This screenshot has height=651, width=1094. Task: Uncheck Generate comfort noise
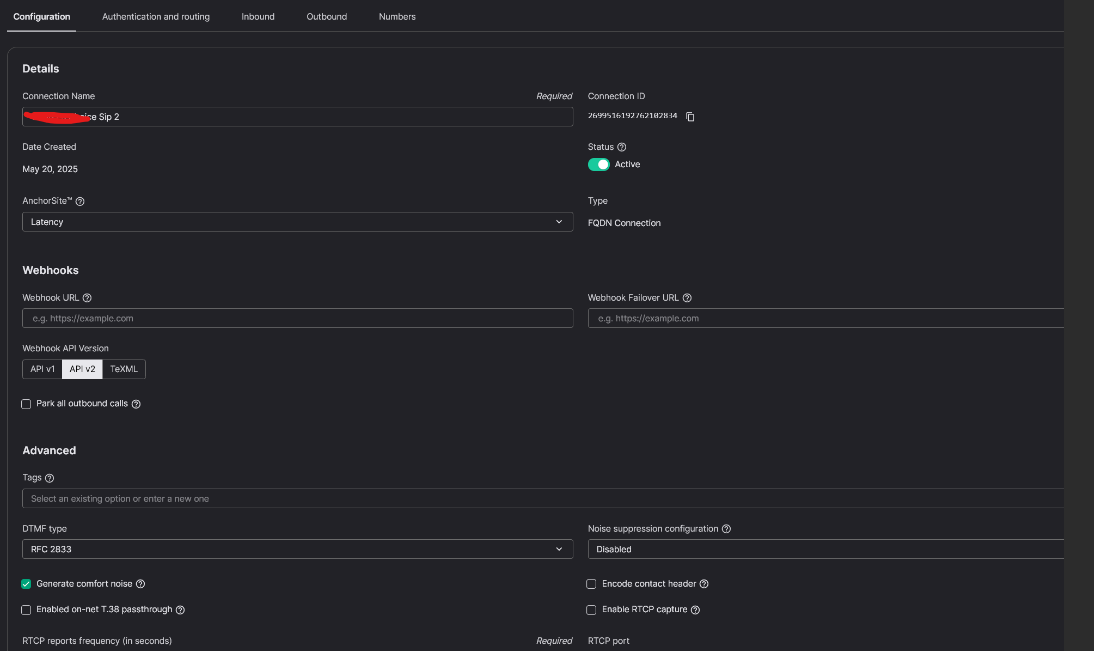[x=26, y=584]
